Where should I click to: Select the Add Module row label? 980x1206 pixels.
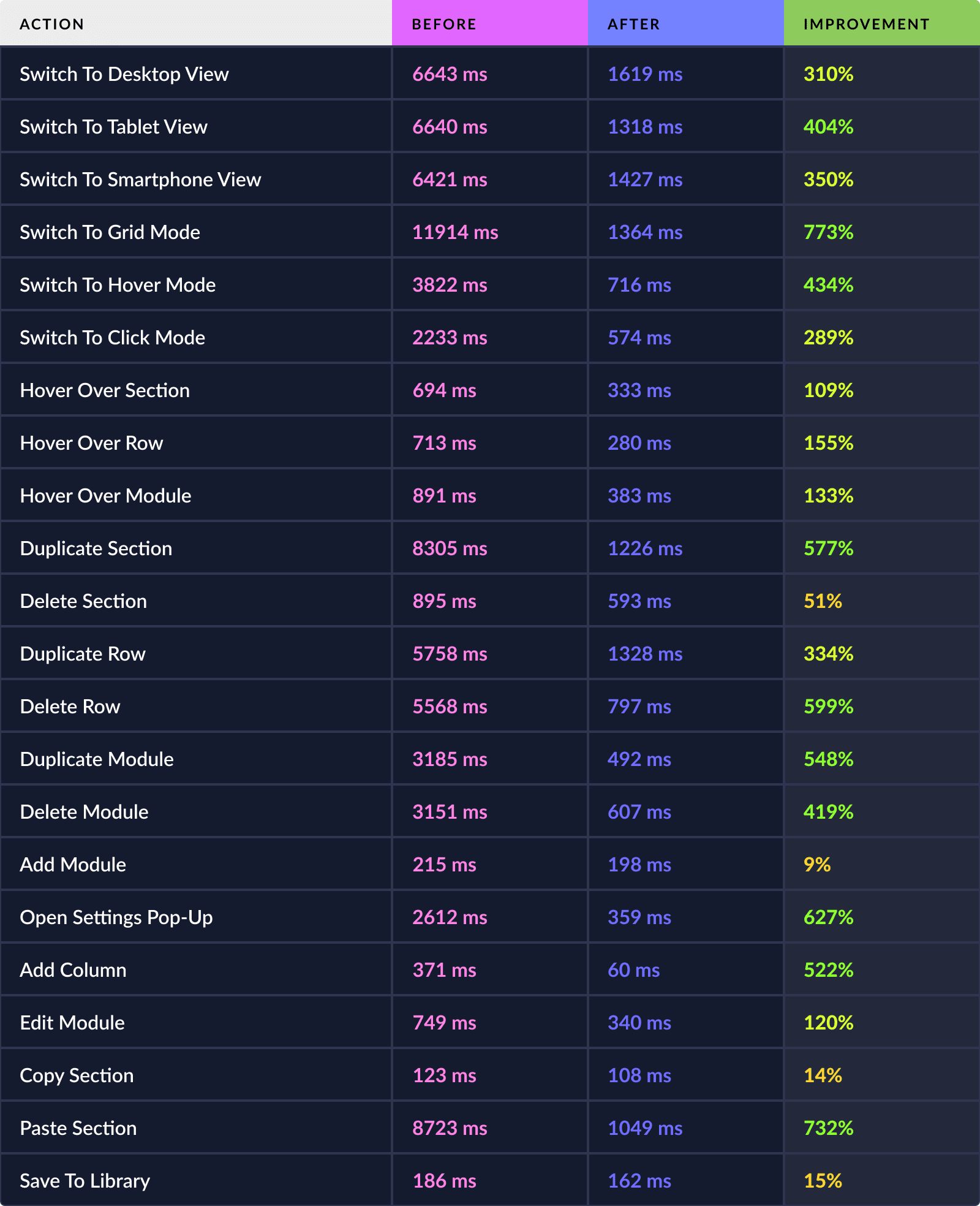pos(73,865)
